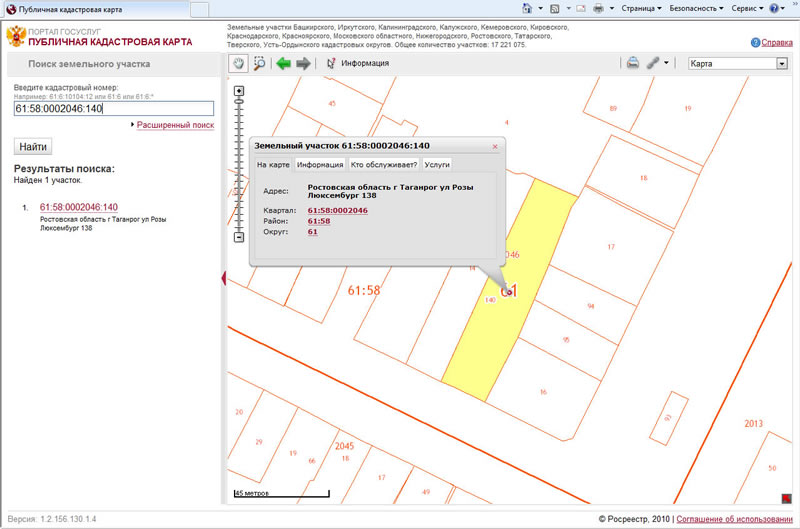Open the RSS feeds dropdown arrow
The width and height of the screenshot is (800, 529).
[x=568, y=8]
